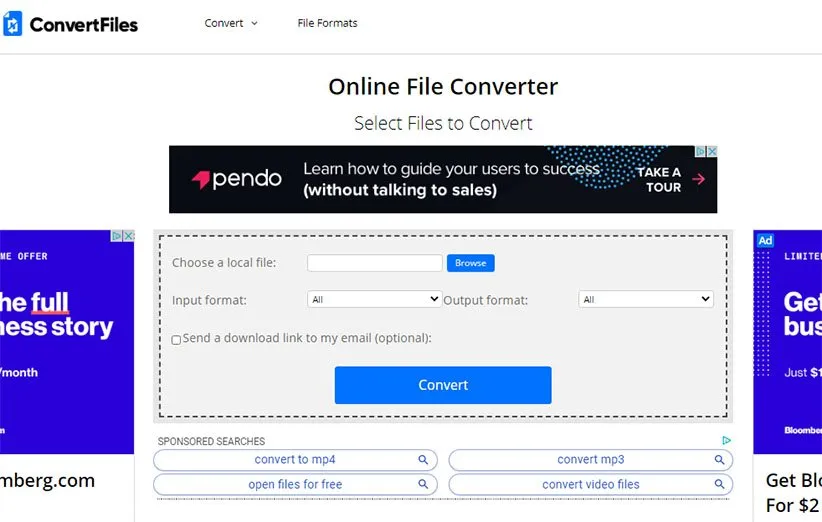Click the 'Ad' badge on the right advertisement
The image size is (822, 522).
(765, 241)
